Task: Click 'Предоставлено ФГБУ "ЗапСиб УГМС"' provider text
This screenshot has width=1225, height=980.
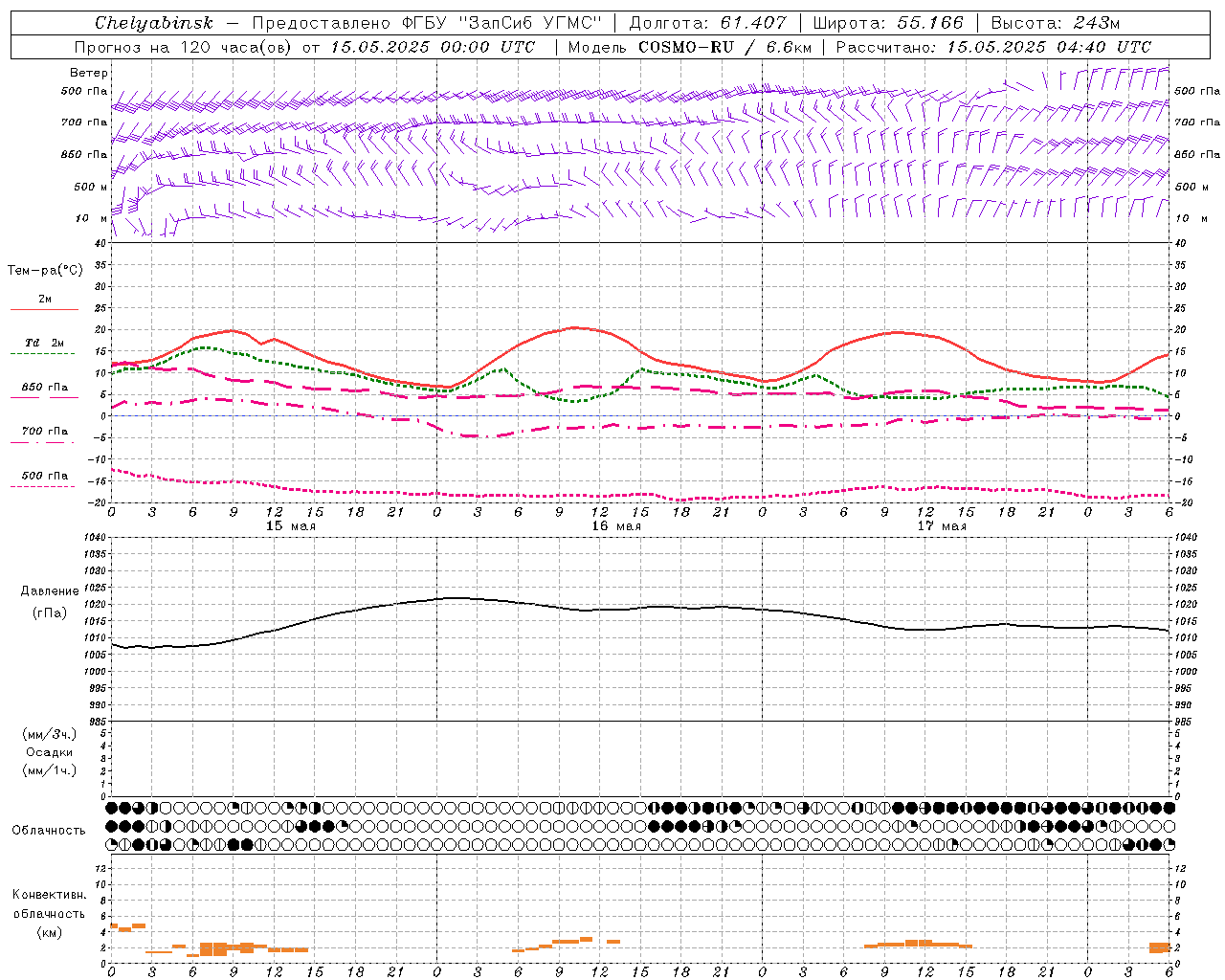Action: click(x=425, y=23)
